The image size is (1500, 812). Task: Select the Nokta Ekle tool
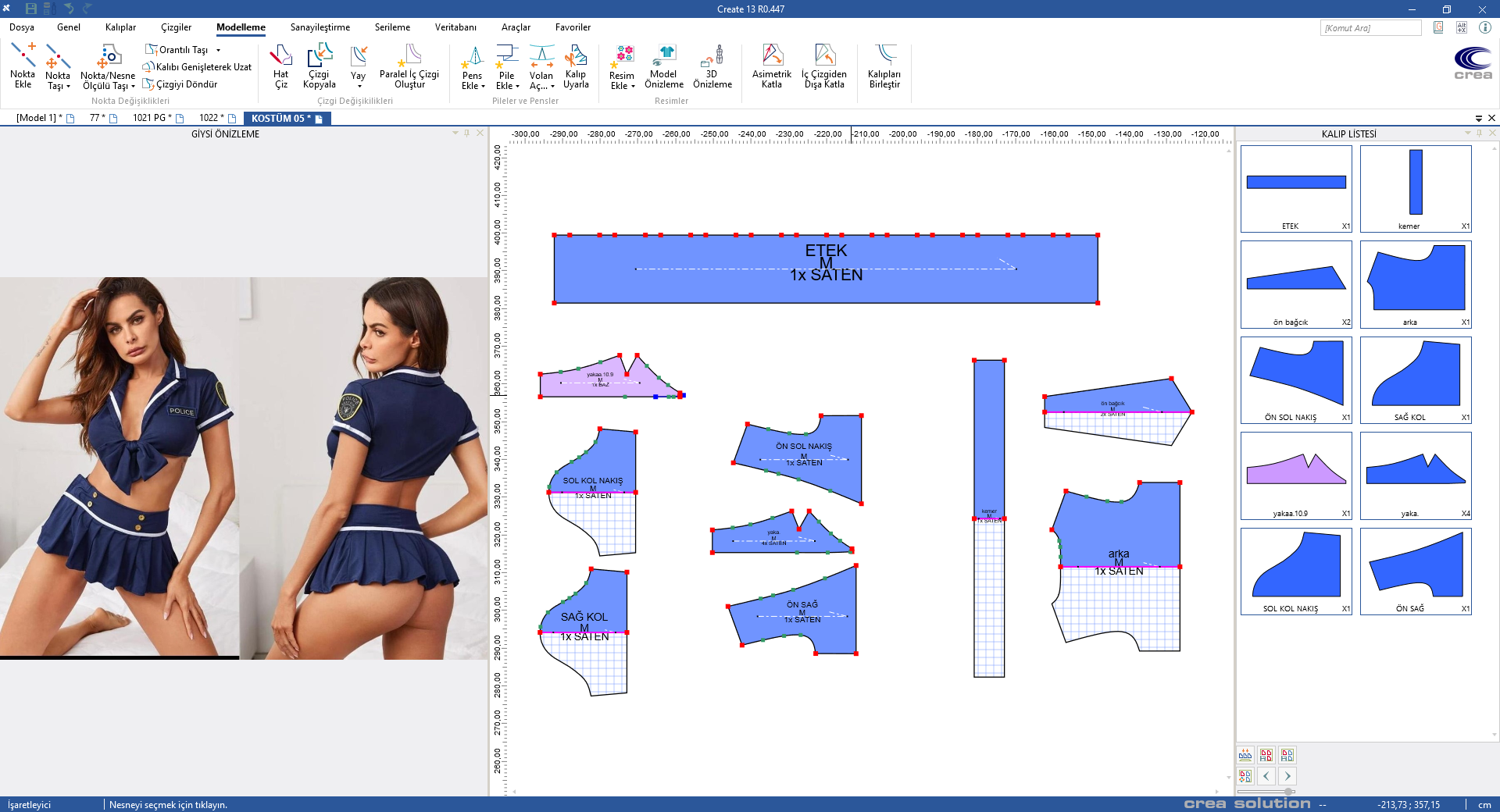[23, 66]
